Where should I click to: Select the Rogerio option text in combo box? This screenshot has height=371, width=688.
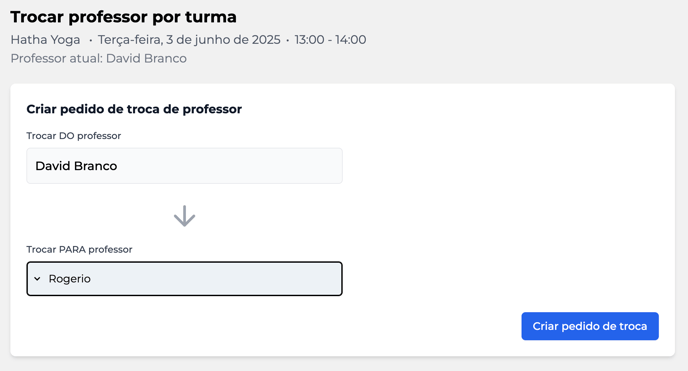click(x=69, y=279)
